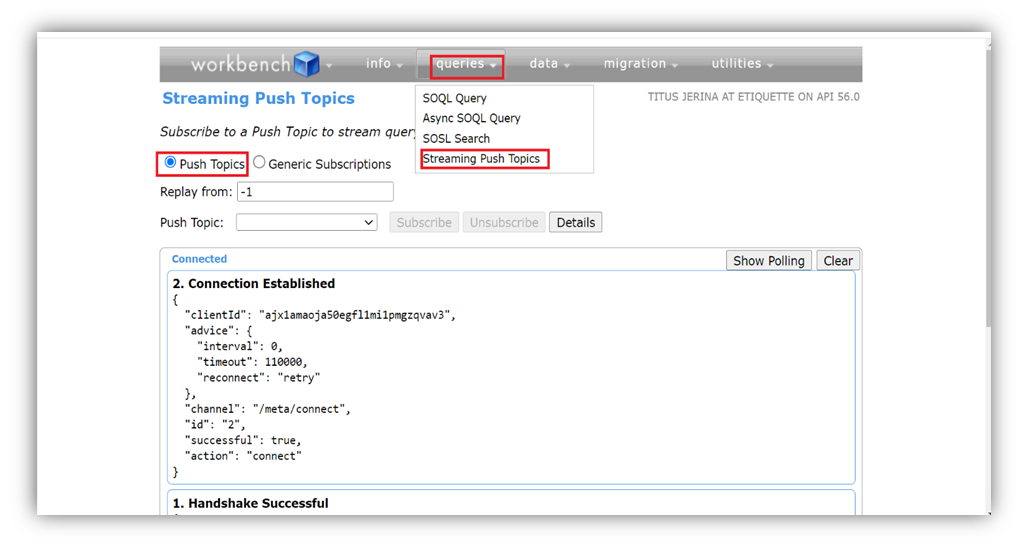The image size is (1023, 547).
Task: Expand the Push Topic combo box
Action: (307, 223)
